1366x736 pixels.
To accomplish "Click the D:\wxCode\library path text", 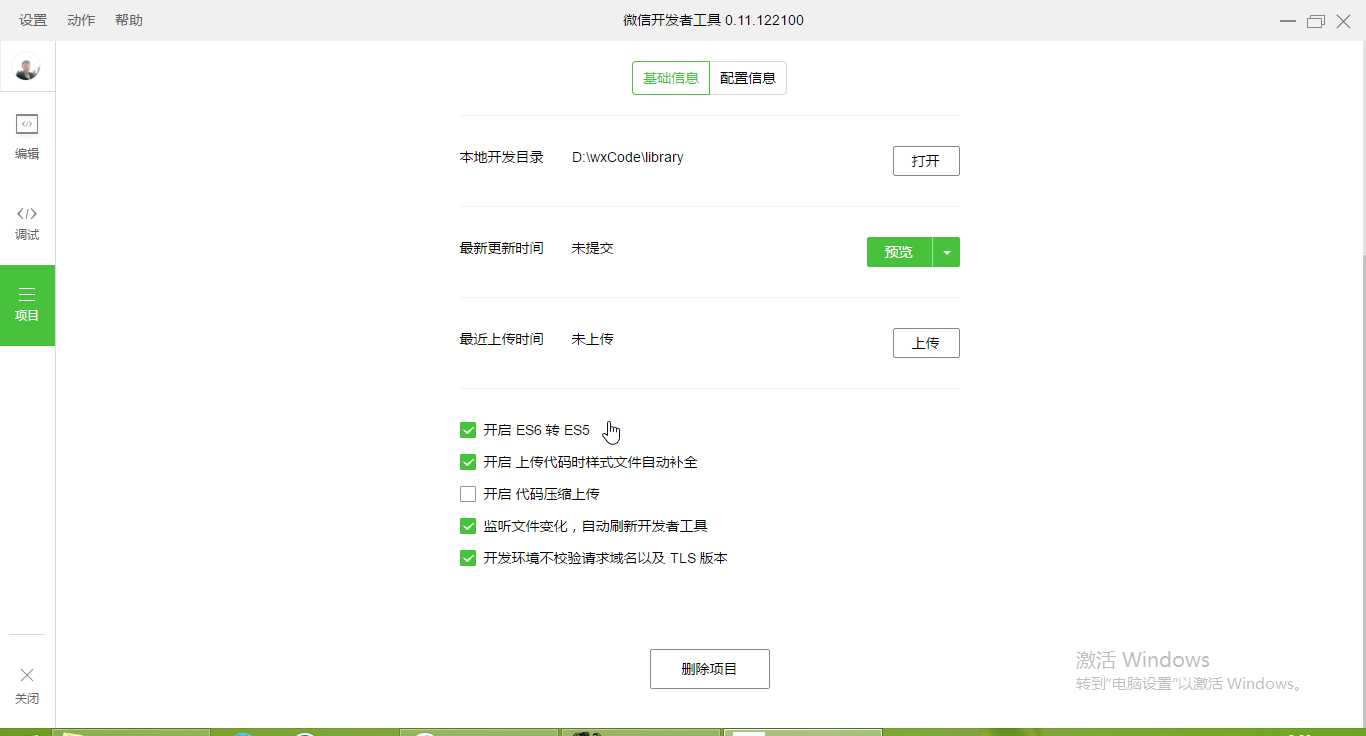I will (x=628, y=157).
